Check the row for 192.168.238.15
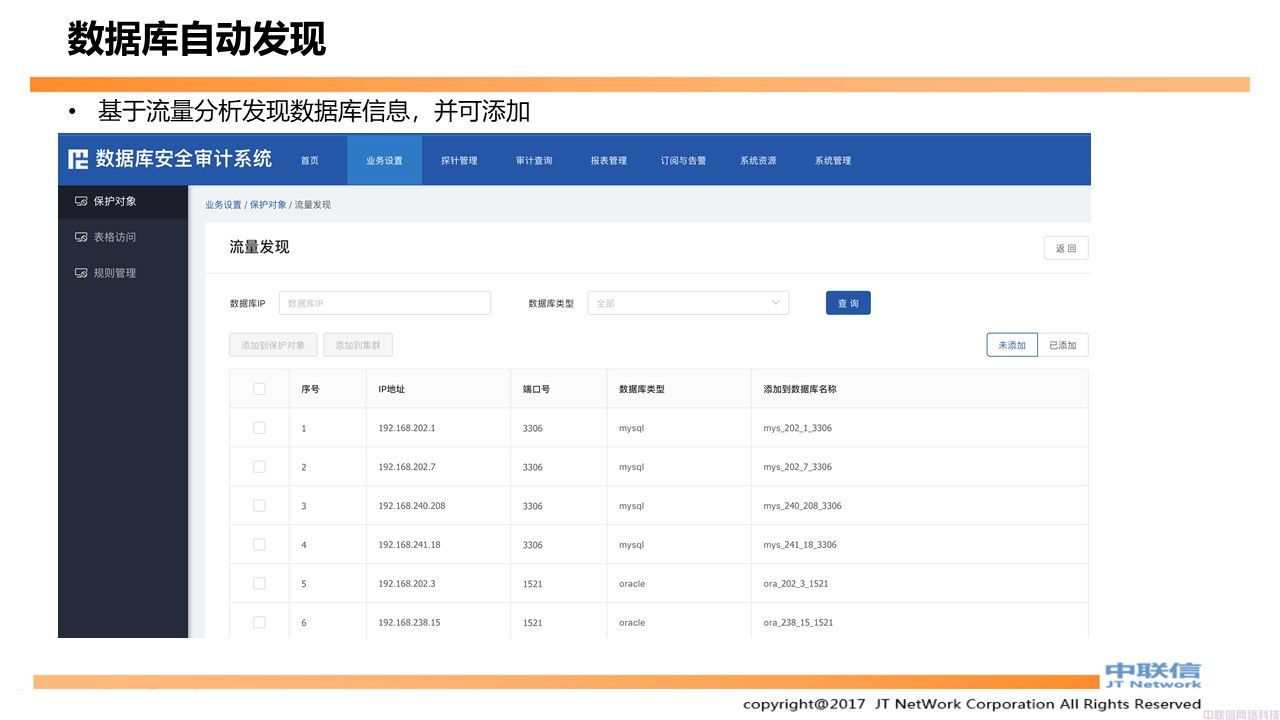 point(259,622)
